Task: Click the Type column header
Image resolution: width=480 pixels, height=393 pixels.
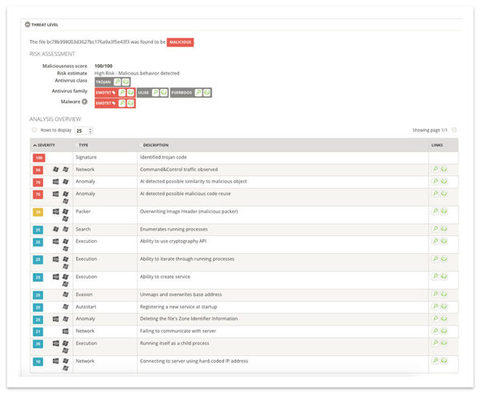Action: point(83,145)
